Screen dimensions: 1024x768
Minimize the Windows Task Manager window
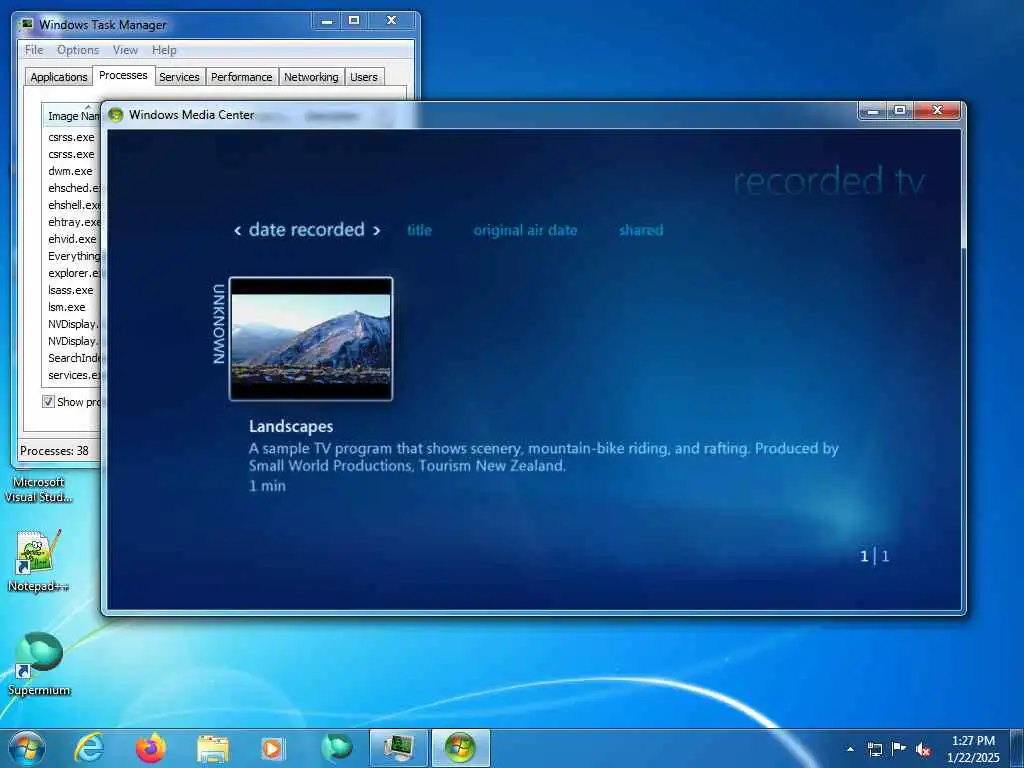tap(327, 22)
